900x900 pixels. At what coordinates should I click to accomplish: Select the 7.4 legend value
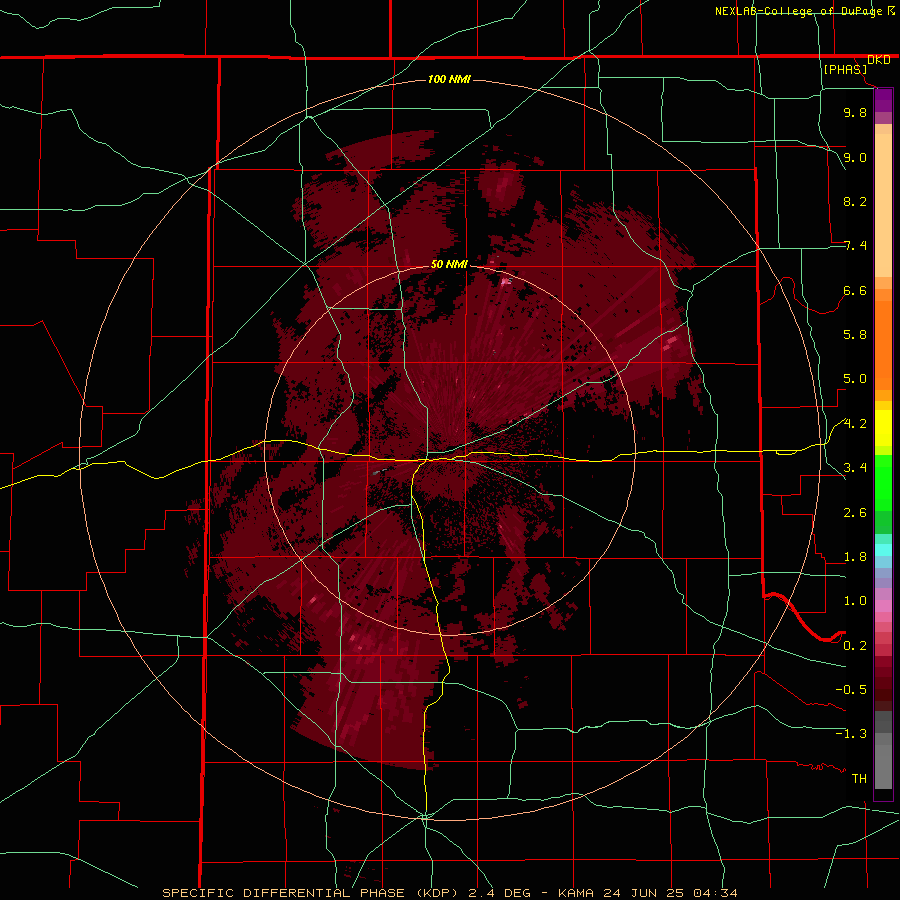tap(855, 246)
